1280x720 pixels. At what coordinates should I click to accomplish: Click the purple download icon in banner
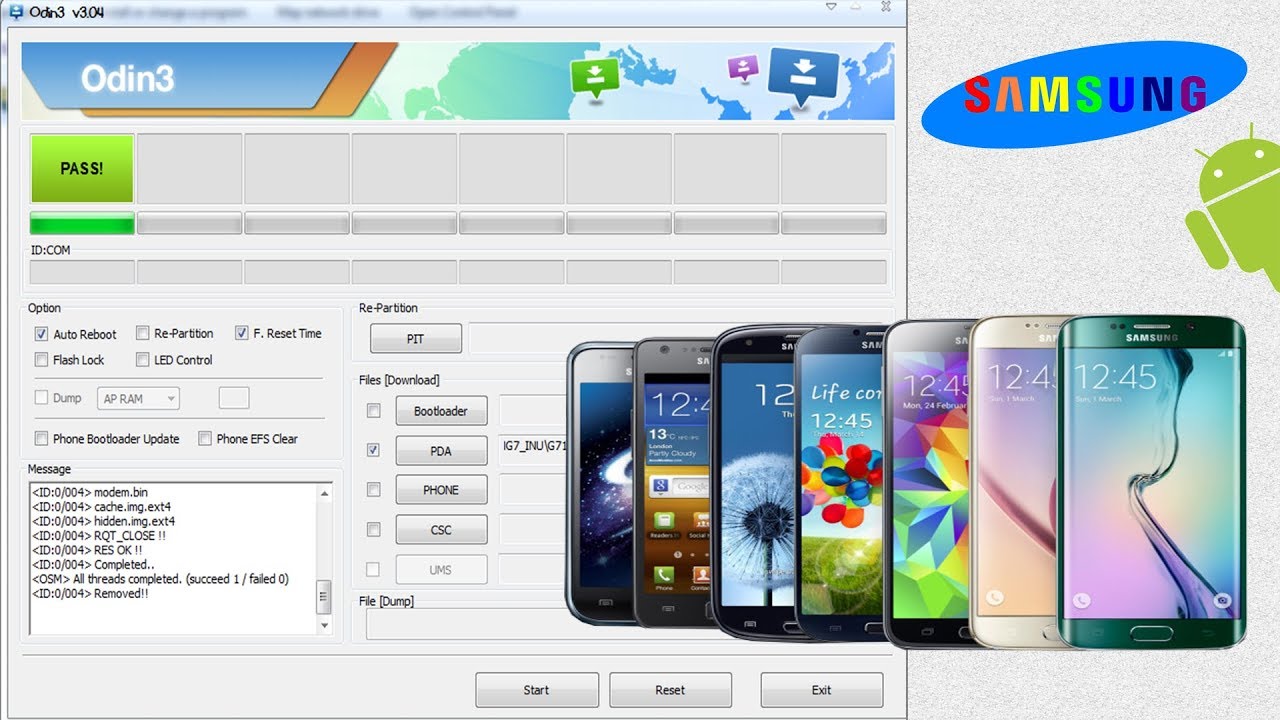coord(743,68)
